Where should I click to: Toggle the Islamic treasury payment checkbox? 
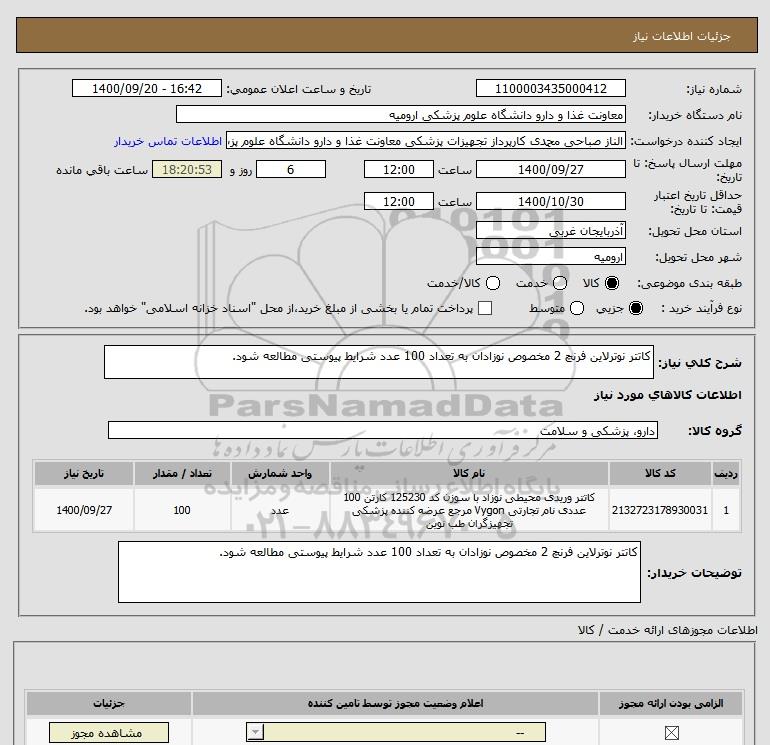click(x=486, y=308)
